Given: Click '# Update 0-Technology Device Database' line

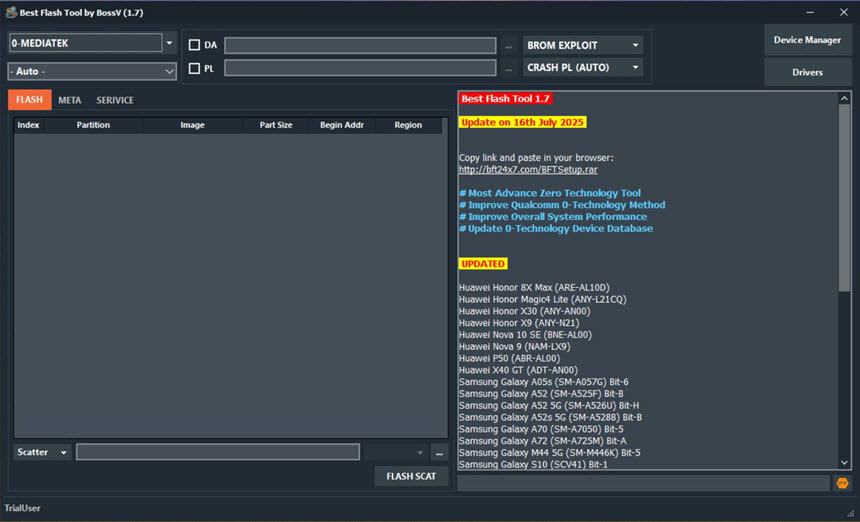Looking at the screenshot, I should tap(556, 229).
